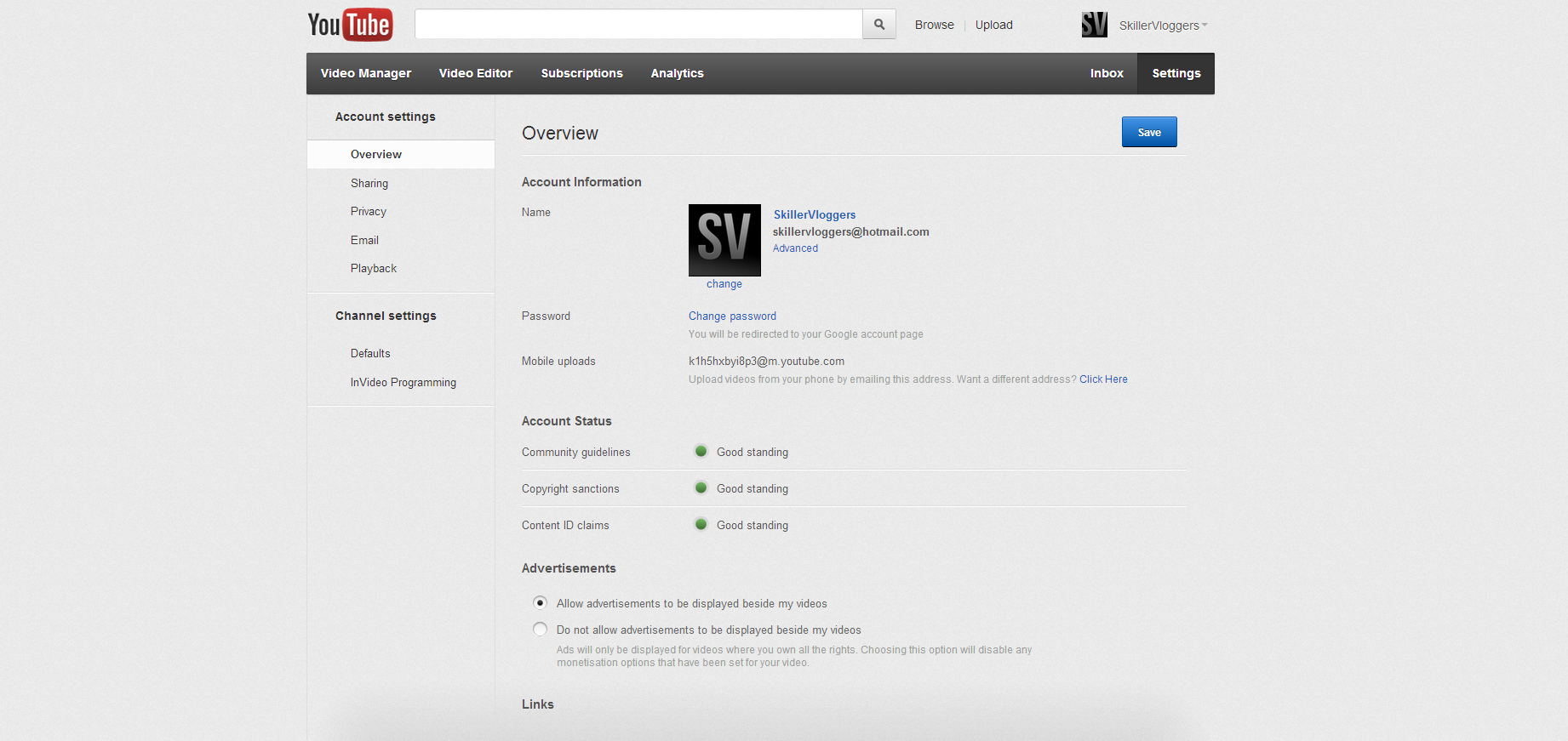Open the Inbox tab
Screen dimensions: 1568x741
coord(1107,73)
